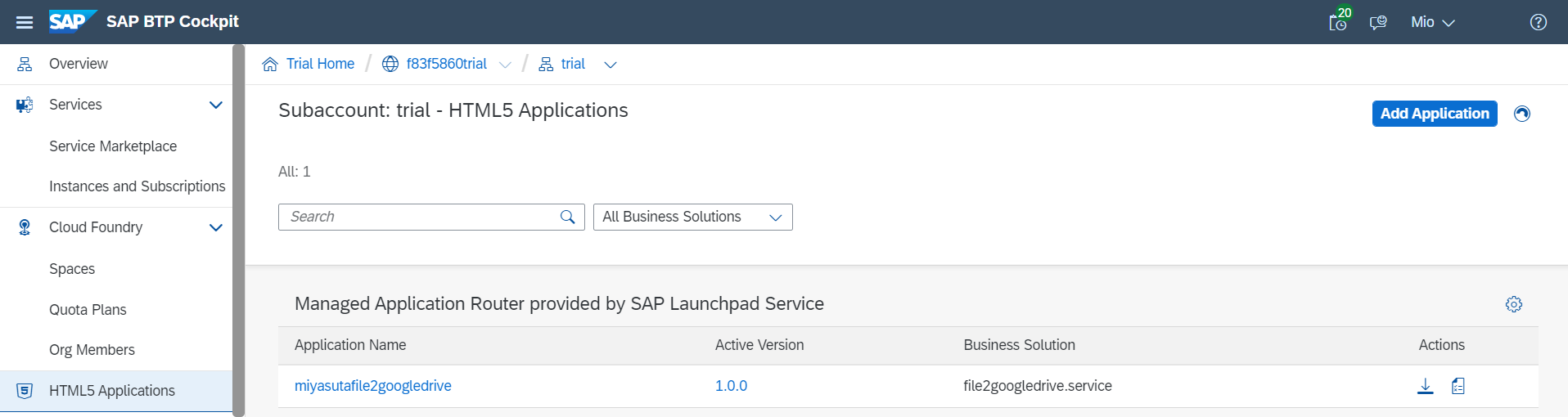Open the All Business Solutions dropdown

tap(692, 217)
